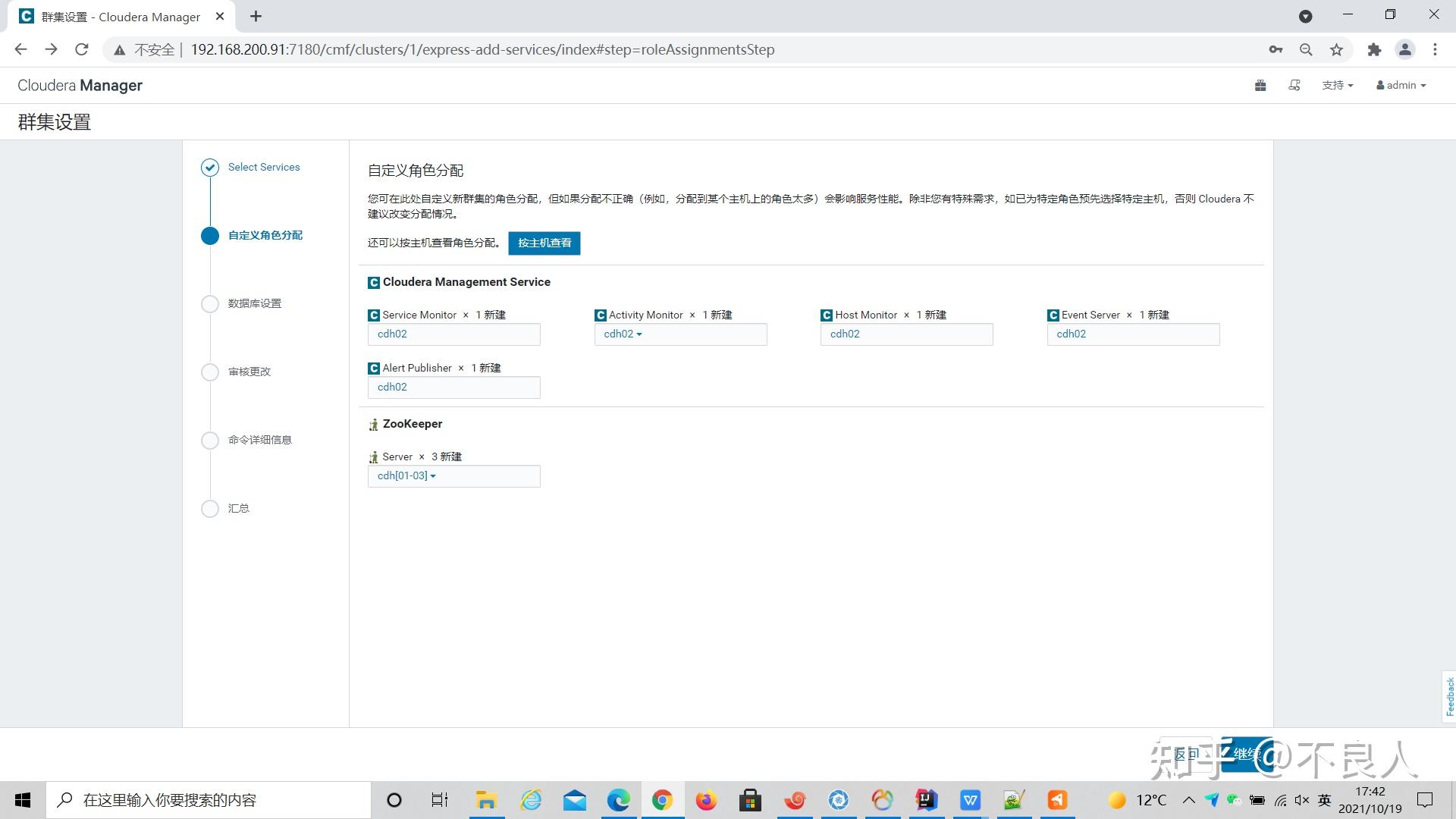Click the parcels gift icon in the header
Viewport: 1456px width, 819px height.
coord(1260,85)
